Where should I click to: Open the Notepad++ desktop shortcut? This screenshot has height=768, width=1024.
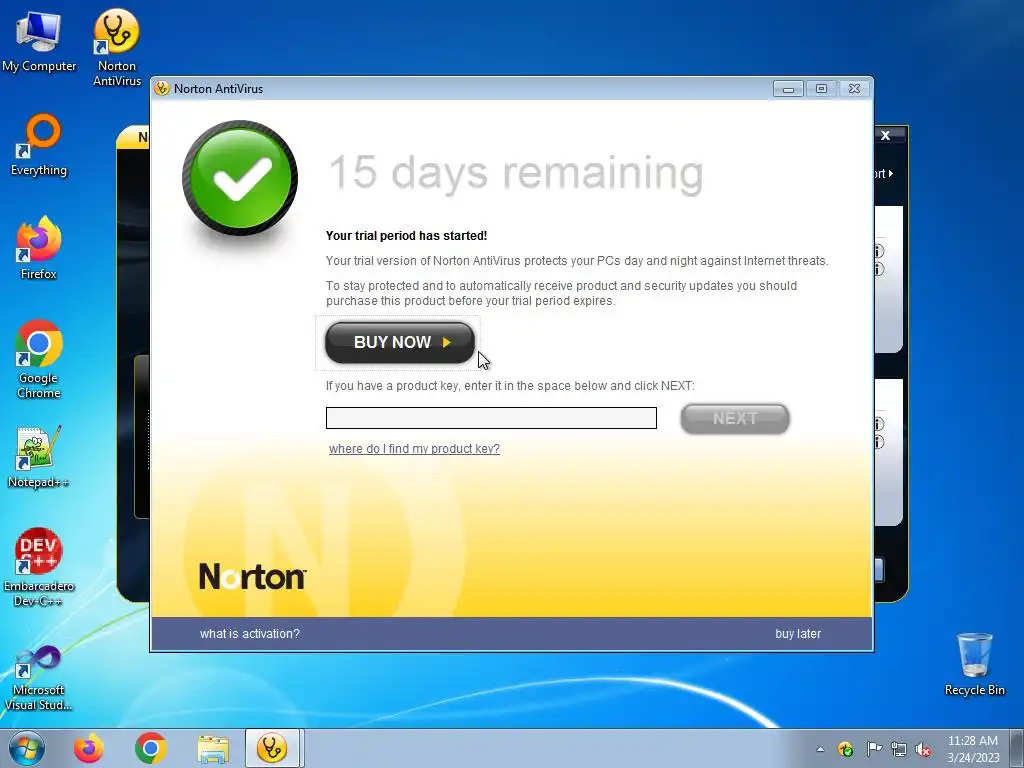[39, 456]
